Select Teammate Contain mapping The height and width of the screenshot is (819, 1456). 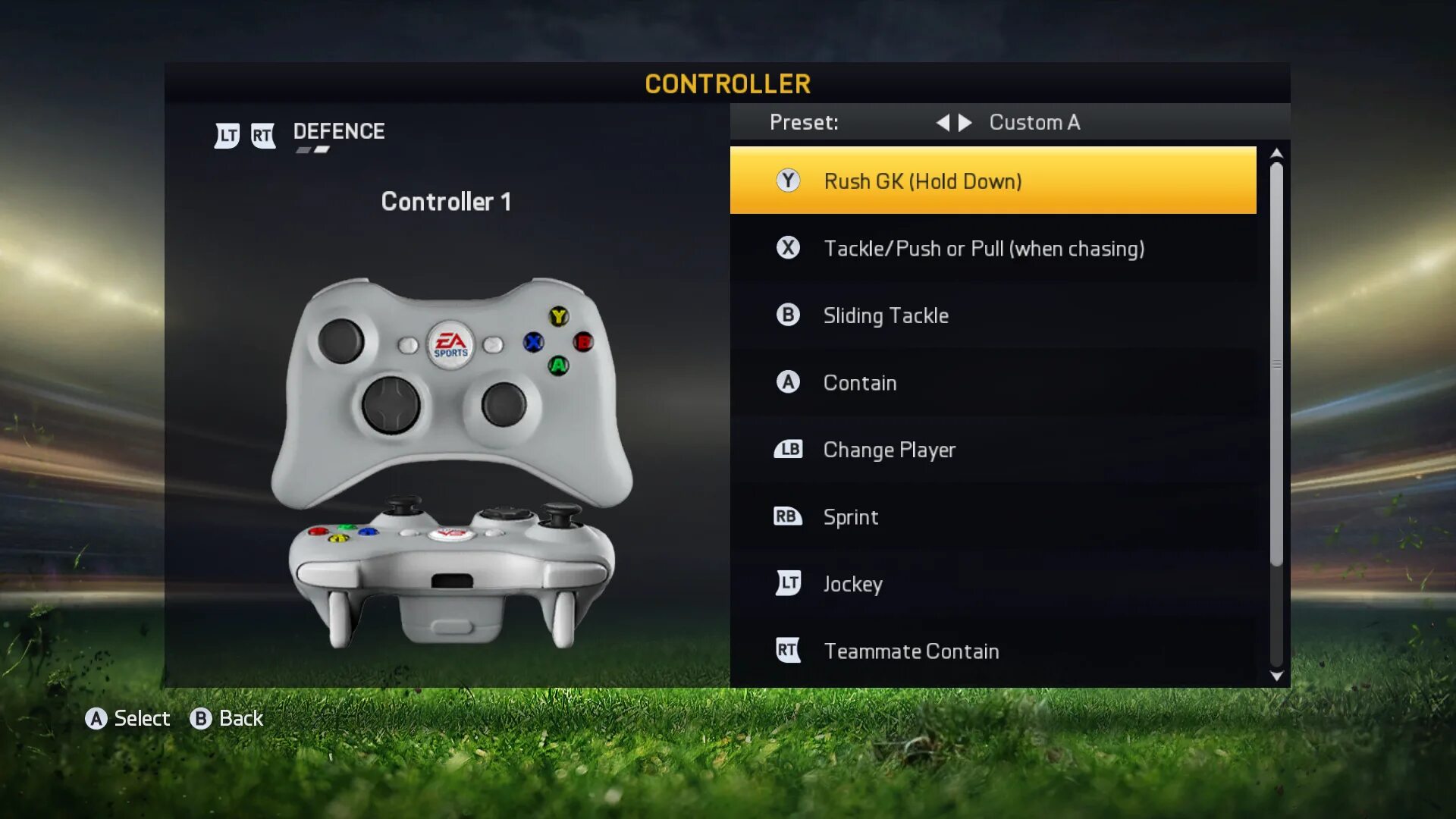pos(993,651)
